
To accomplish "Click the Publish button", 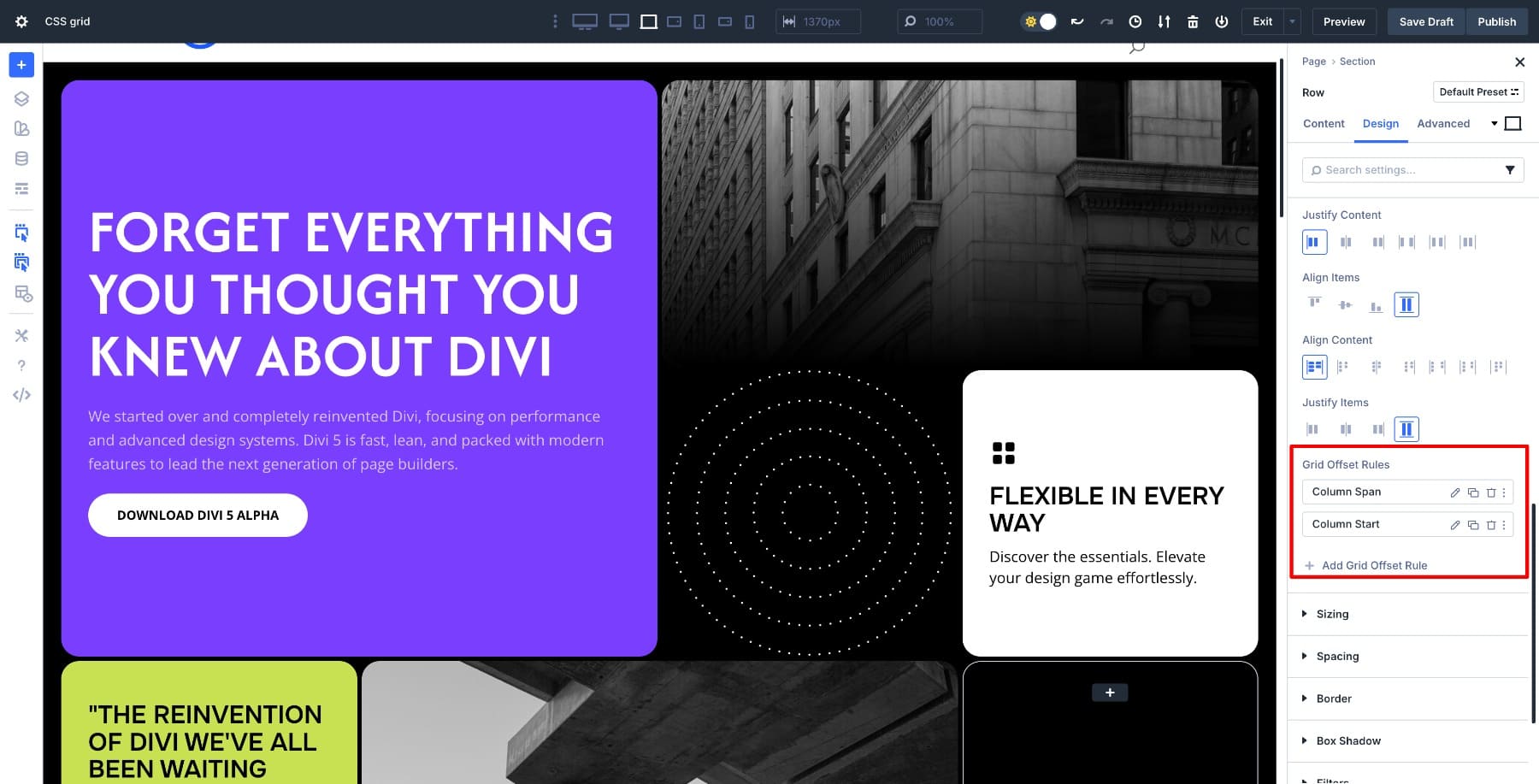I will (1496, 21).
